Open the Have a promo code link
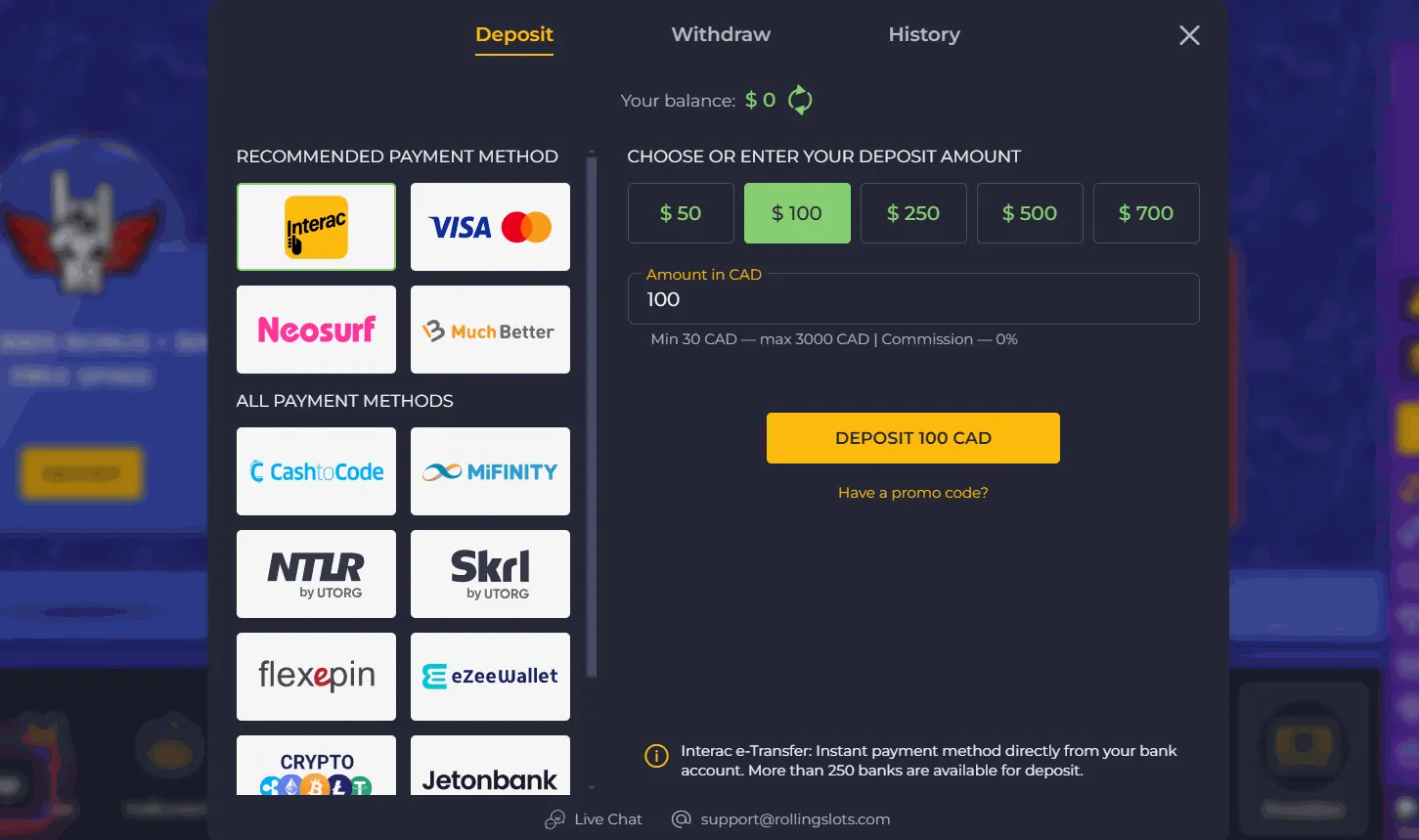The height and width of the screenshot is (840, 1419). pos(913,493)
